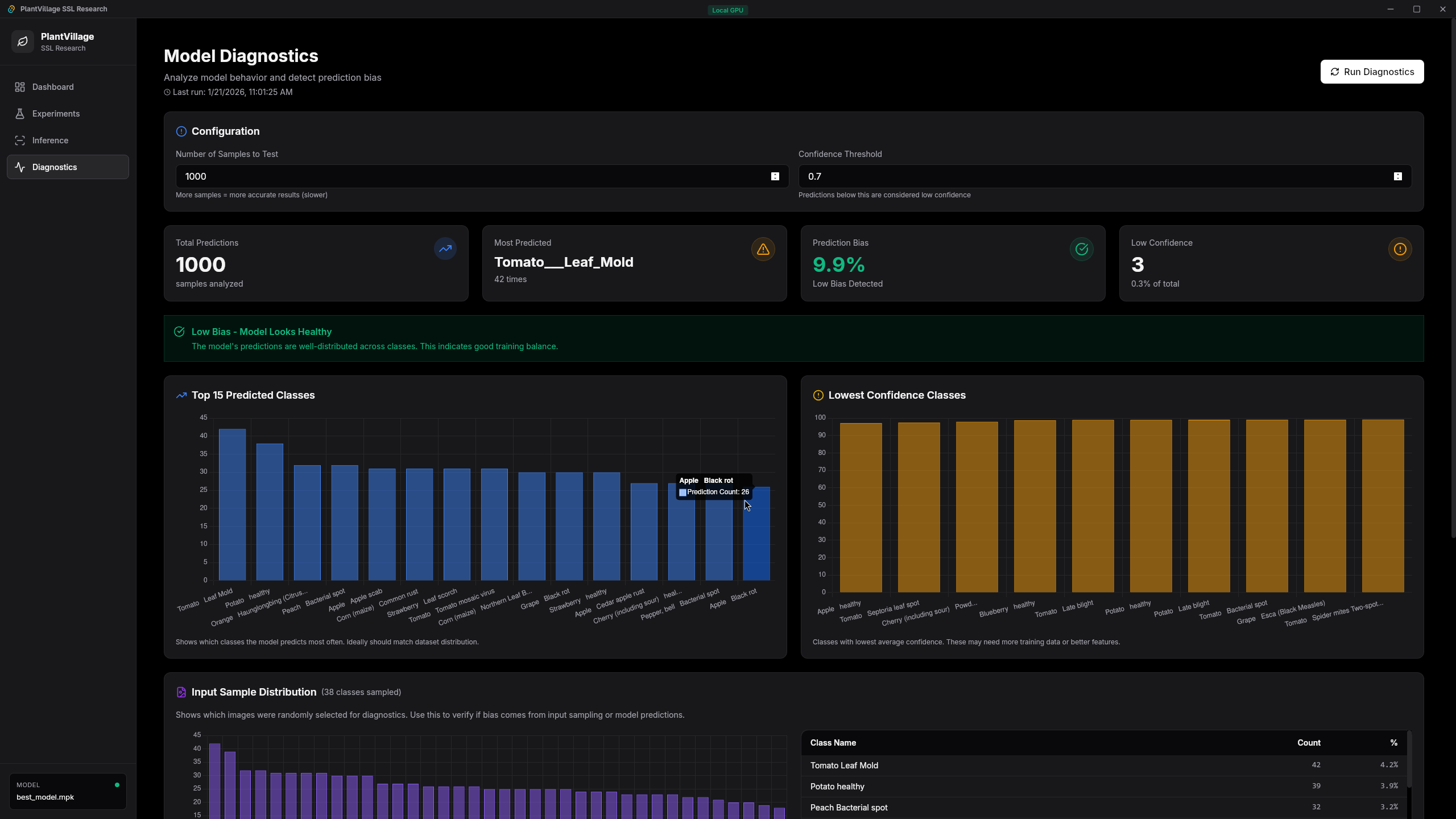
Task: Click the checkmark icon on Prediction Bias card
Action: click(x=1081, y=249)
